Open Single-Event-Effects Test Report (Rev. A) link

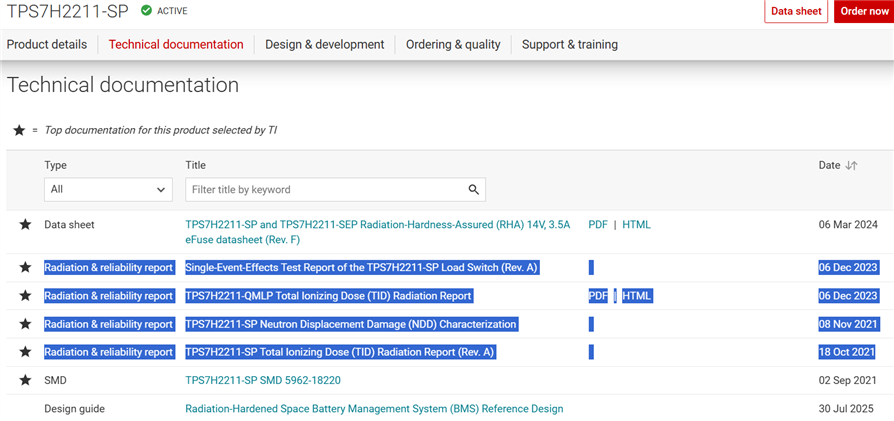point(361,267)
